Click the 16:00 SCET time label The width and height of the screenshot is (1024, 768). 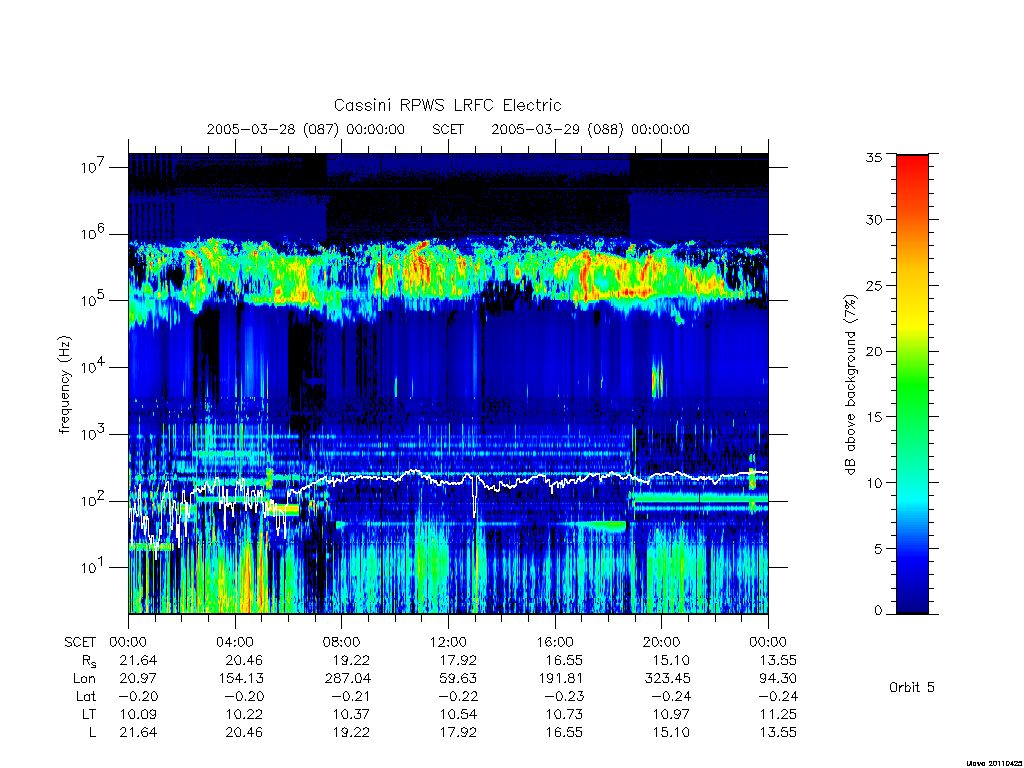[x=554, y=642]
